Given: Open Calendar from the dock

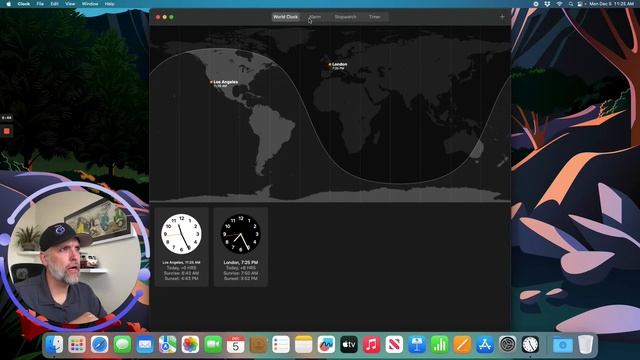Looking at the screenshot, I should (236, 345).
